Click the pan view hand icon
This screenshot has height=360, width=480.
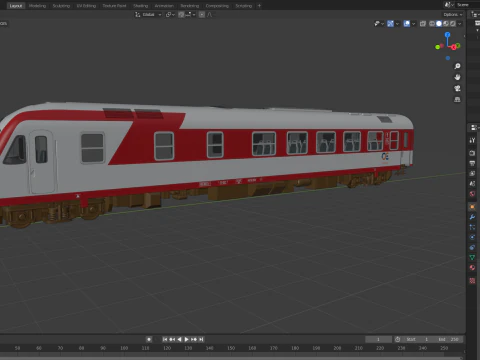coord(457,77)
